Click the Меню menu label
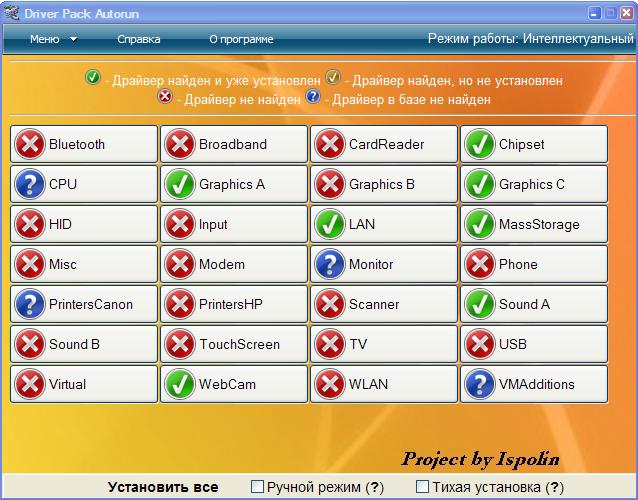This screenshot has height=500, width=638. click(45, 39)
